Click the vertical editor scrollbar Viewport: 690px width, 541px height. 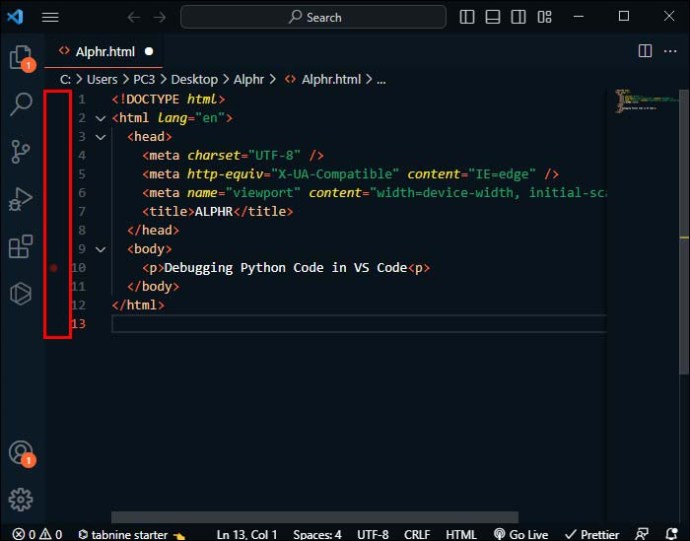684,232
